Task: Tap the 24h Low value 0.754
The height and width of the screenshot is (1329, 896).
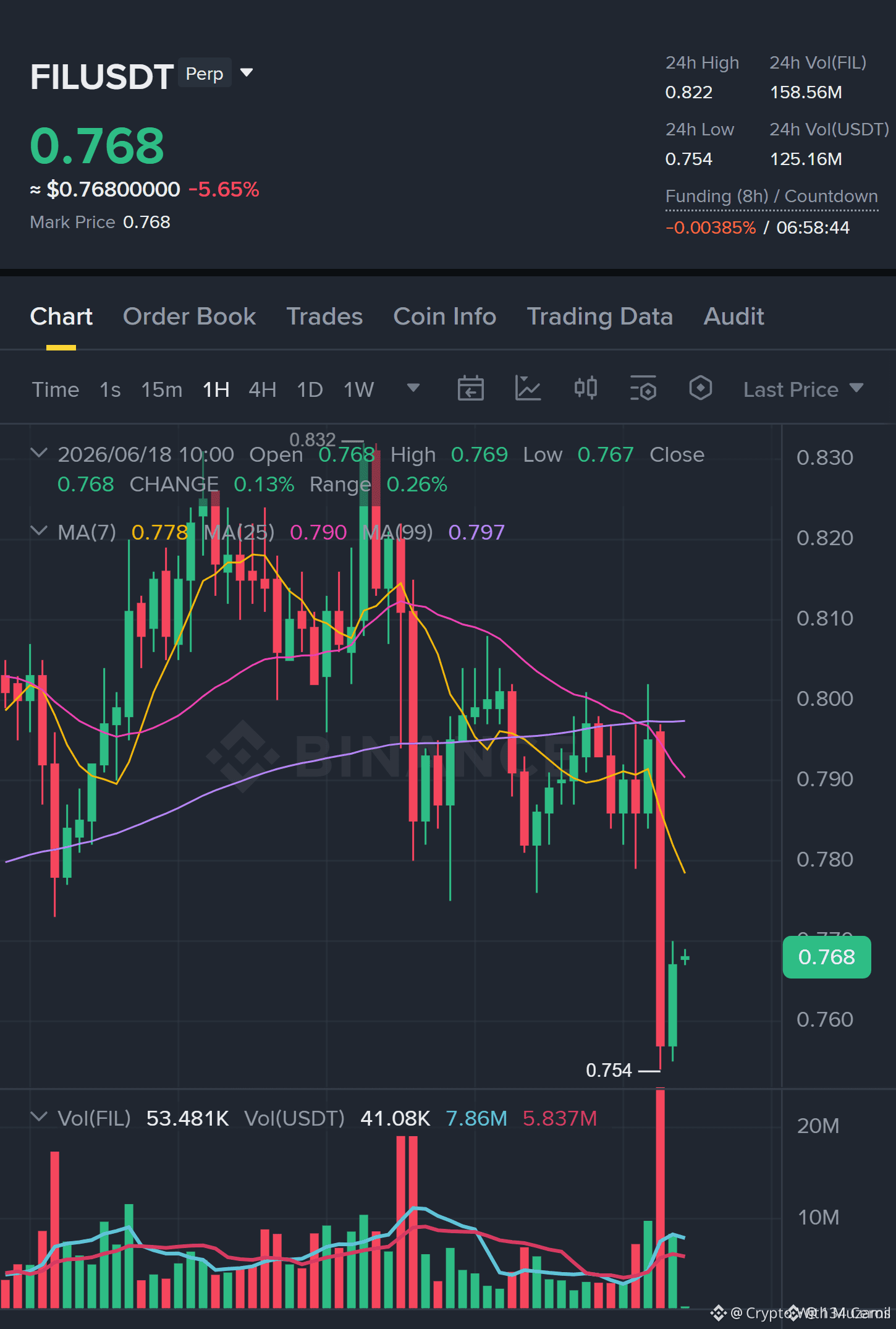Action: point(689,159)
